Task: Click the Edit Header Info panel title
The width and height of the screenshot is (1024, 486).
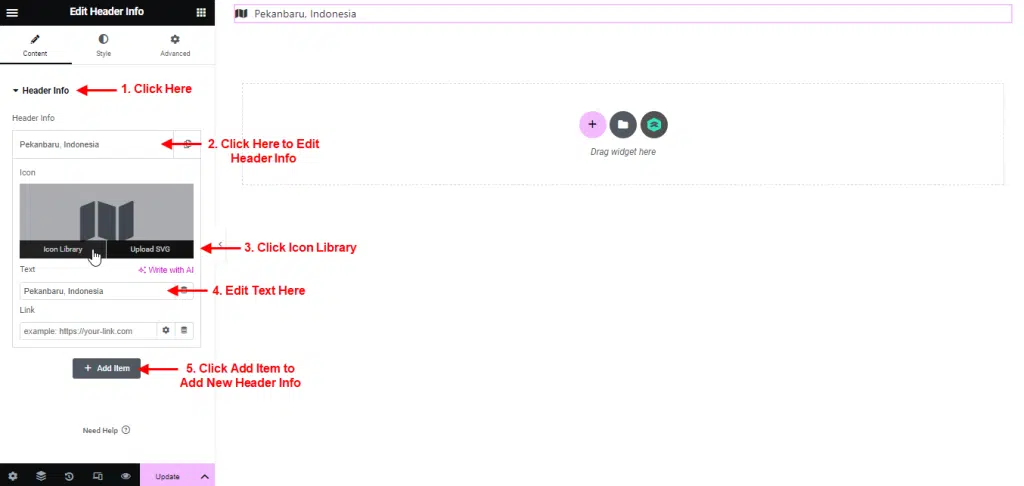Action: pos(106,12)
